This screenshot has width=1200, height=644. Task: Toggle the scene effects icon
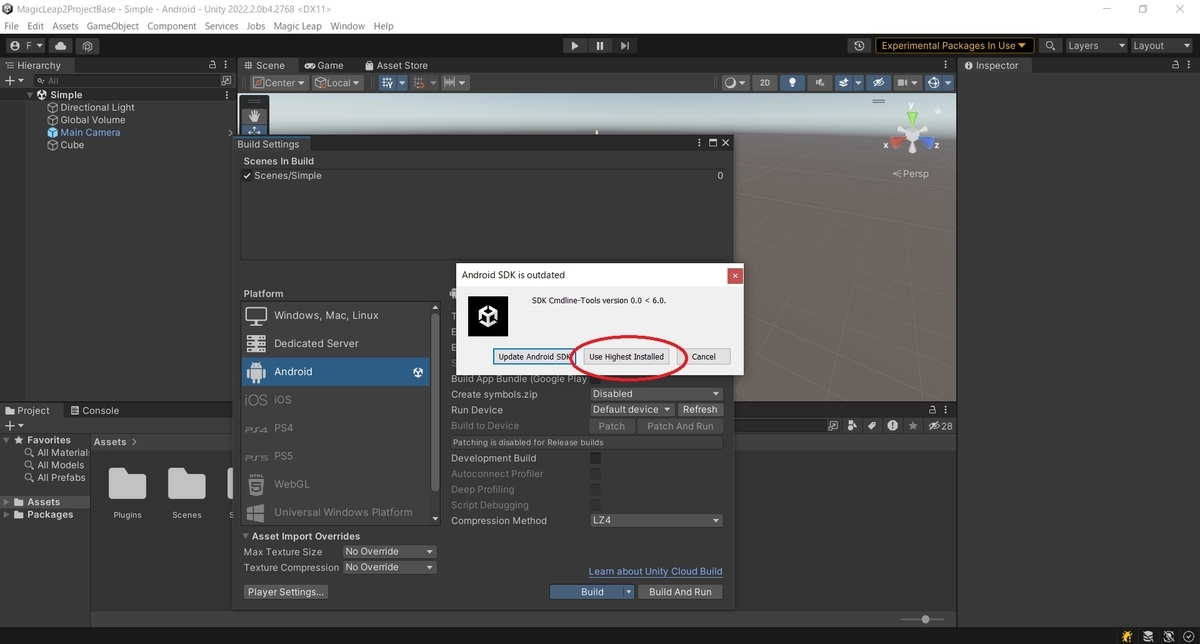point(845,83)
